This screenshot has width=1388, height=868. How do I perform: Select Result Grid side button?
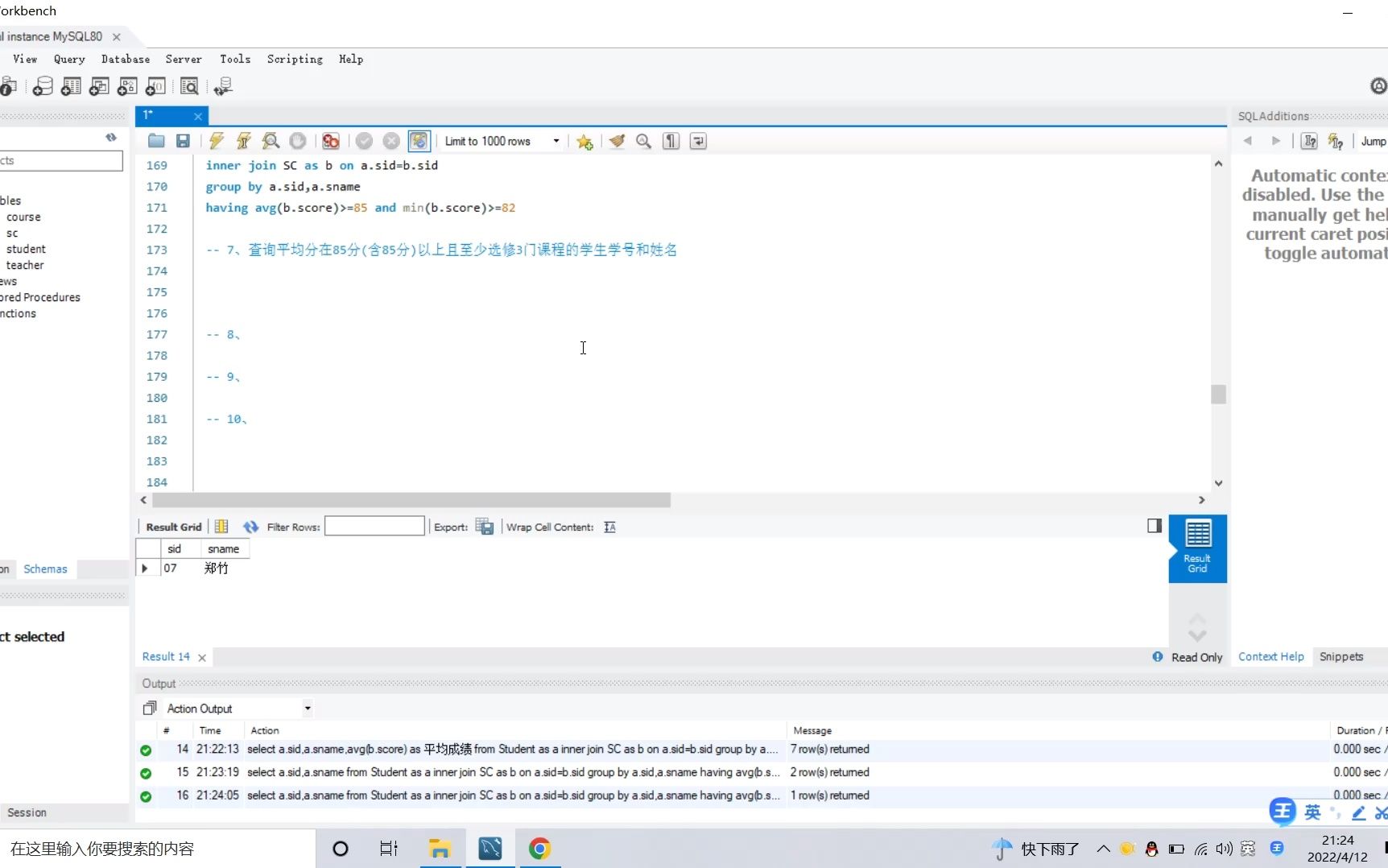tap(1197, 548)
